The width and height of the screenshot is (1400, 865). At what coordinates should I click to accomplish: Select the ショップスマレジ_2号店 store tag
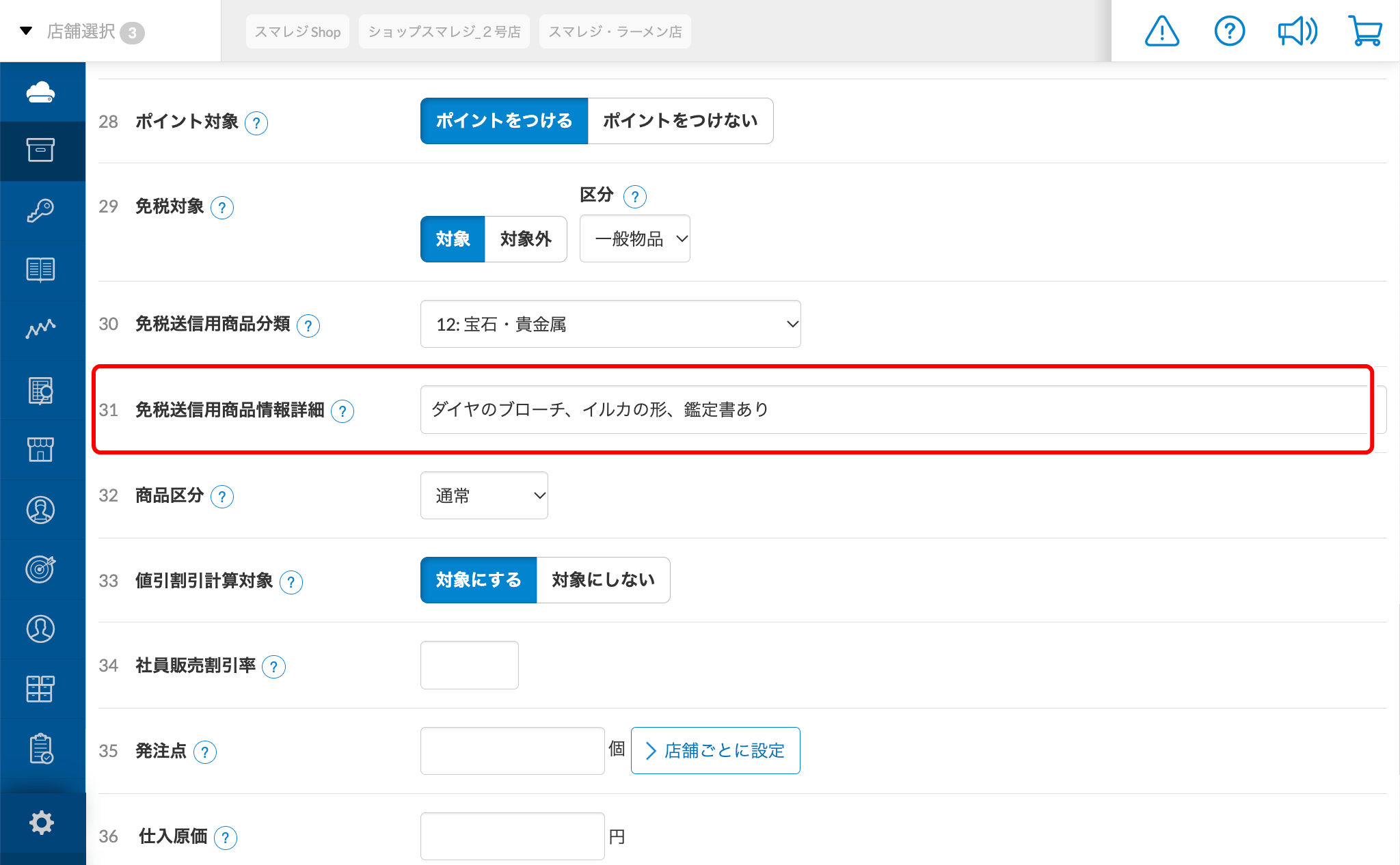click(x=444, y=31)
